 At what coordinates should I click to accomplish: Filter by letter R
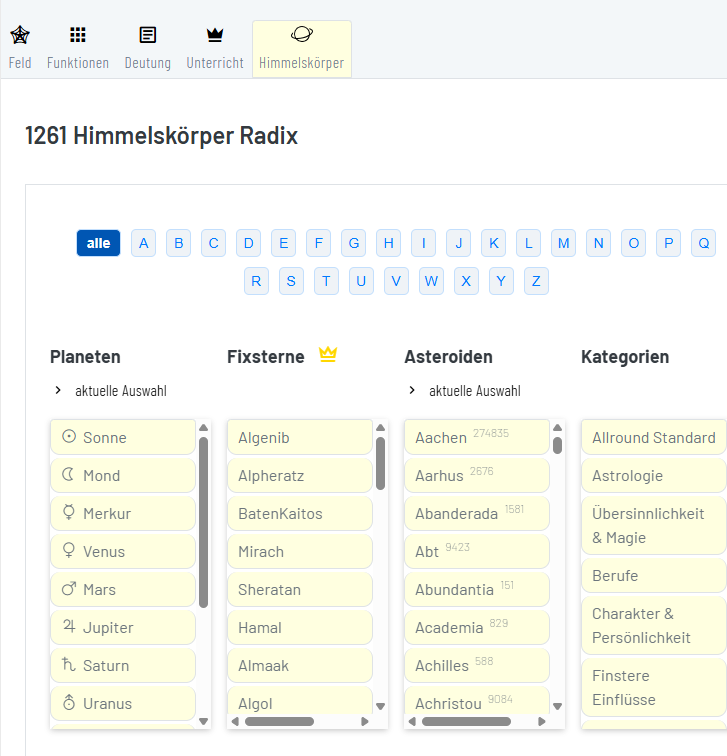coord(256,281)
